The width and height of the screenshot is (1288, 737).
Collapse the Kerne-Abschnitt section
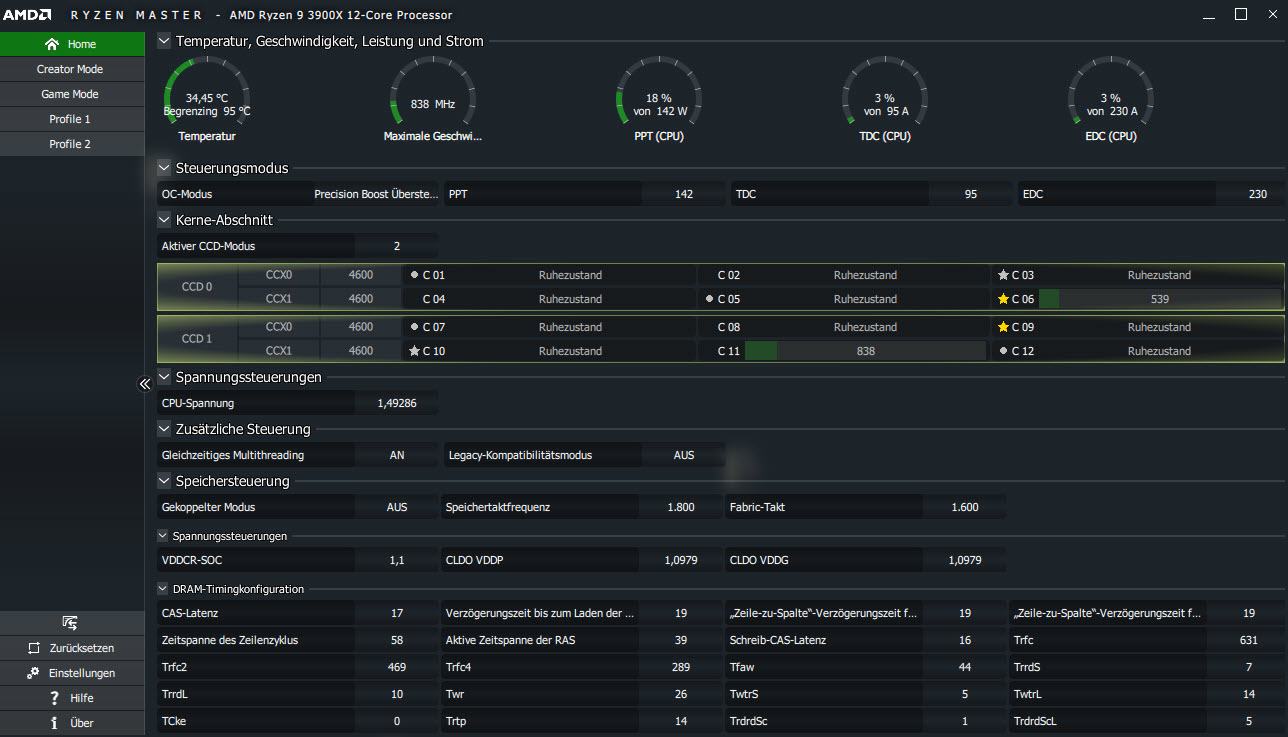tap(165, 220)
